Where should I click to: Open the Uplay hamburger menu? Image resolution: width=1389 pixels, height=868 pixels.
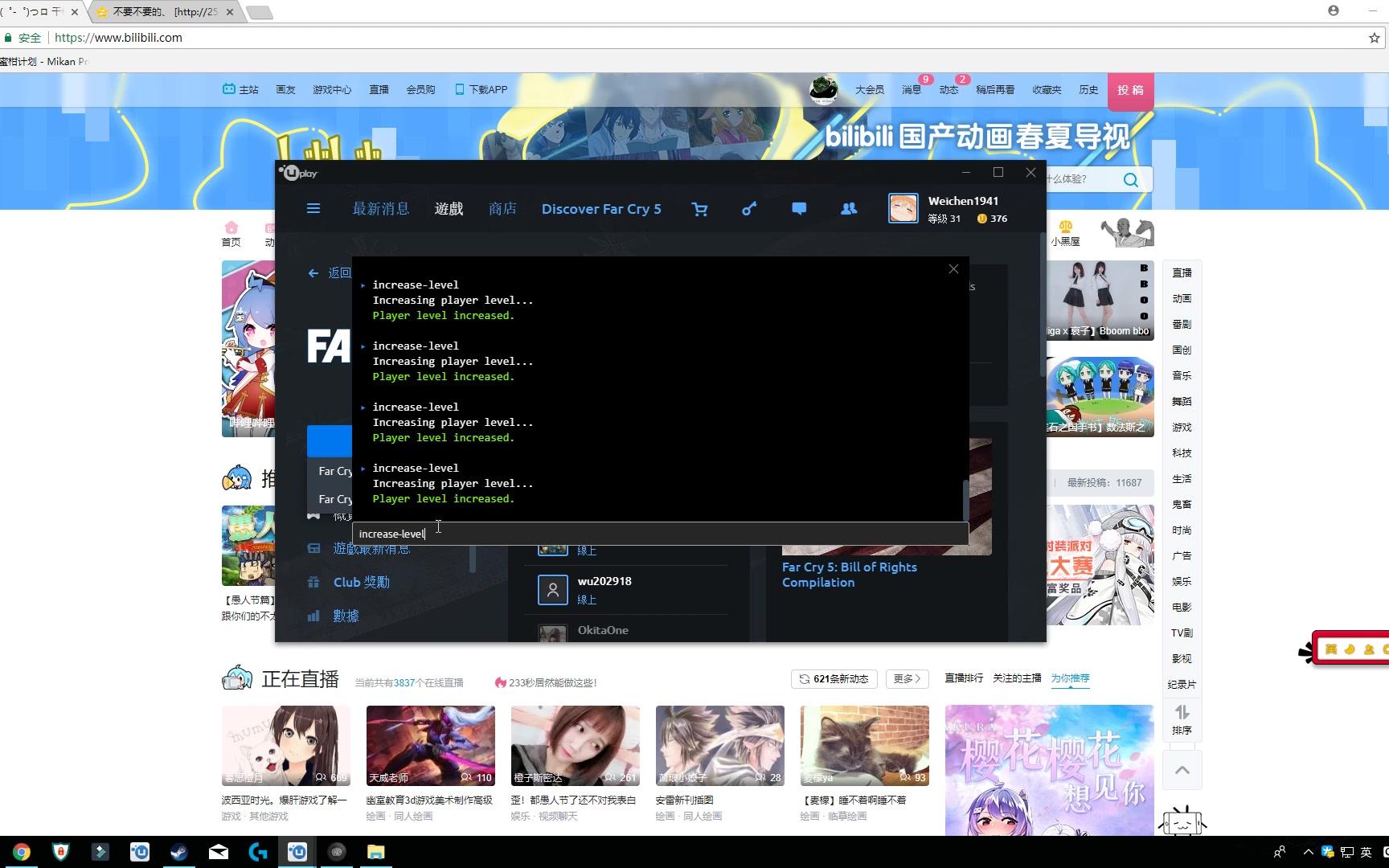[x=313, y=208]
